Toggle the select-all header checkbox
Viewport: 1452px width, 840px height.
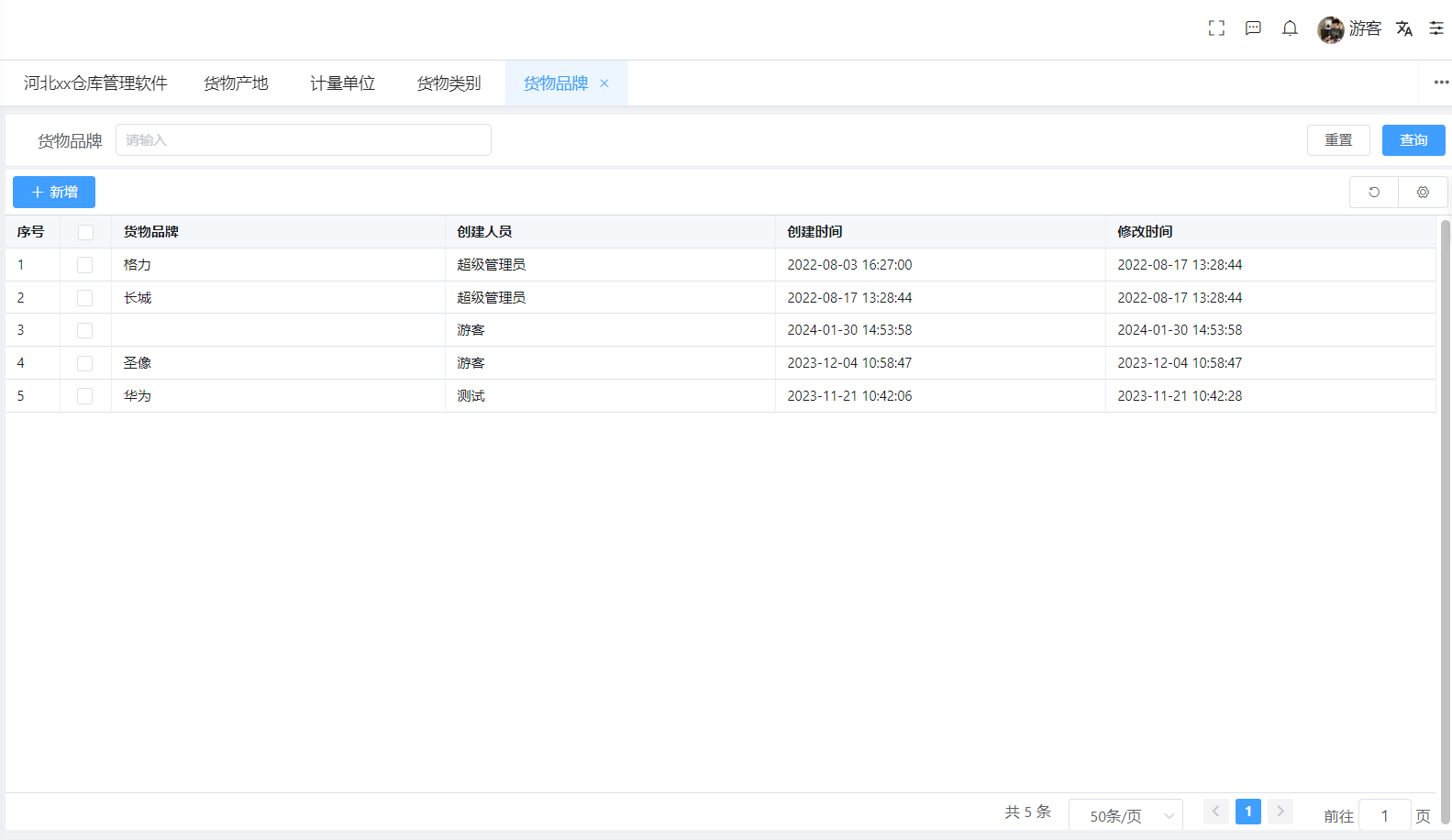[85, 232]
